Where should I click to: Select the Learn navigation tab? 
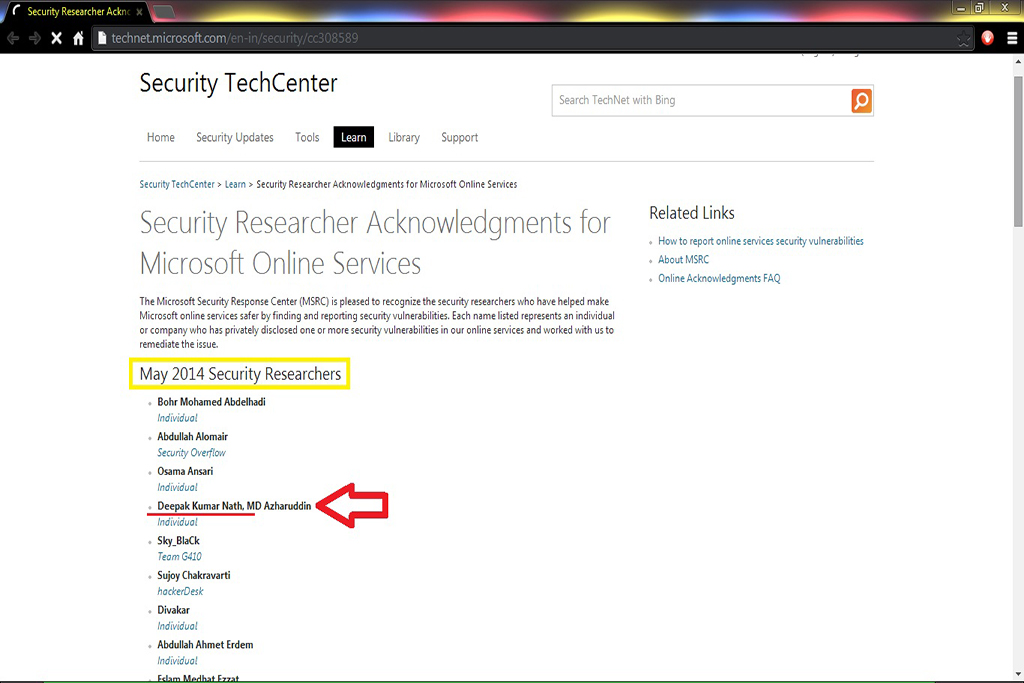tap(353, 137)
